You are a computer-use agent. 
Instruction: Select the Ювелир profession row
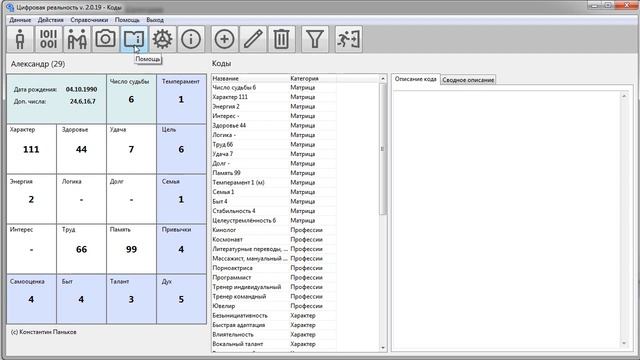tap(273, 306)
